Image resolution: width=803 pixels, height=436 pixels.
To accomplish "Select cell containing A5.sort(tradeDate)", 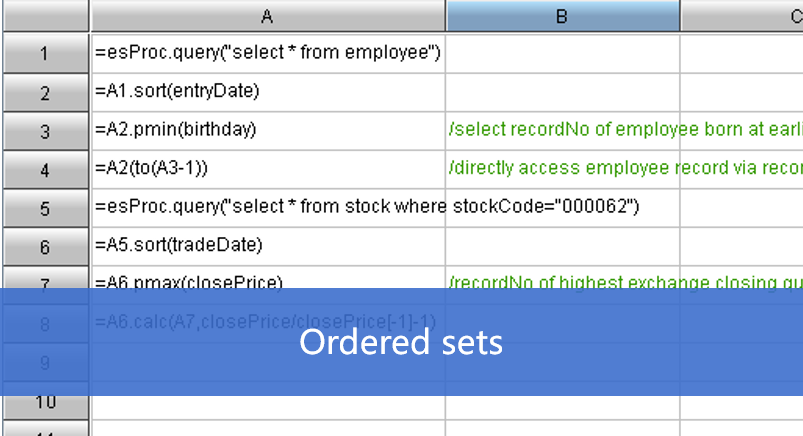I will tap(268, 246).
